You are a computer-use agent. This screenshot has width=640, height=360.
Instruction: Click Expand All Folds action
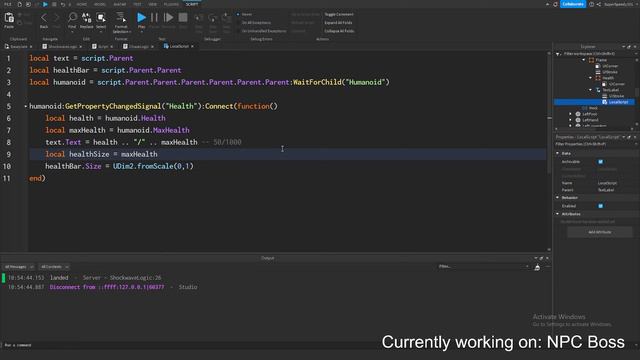pos(338,23)
